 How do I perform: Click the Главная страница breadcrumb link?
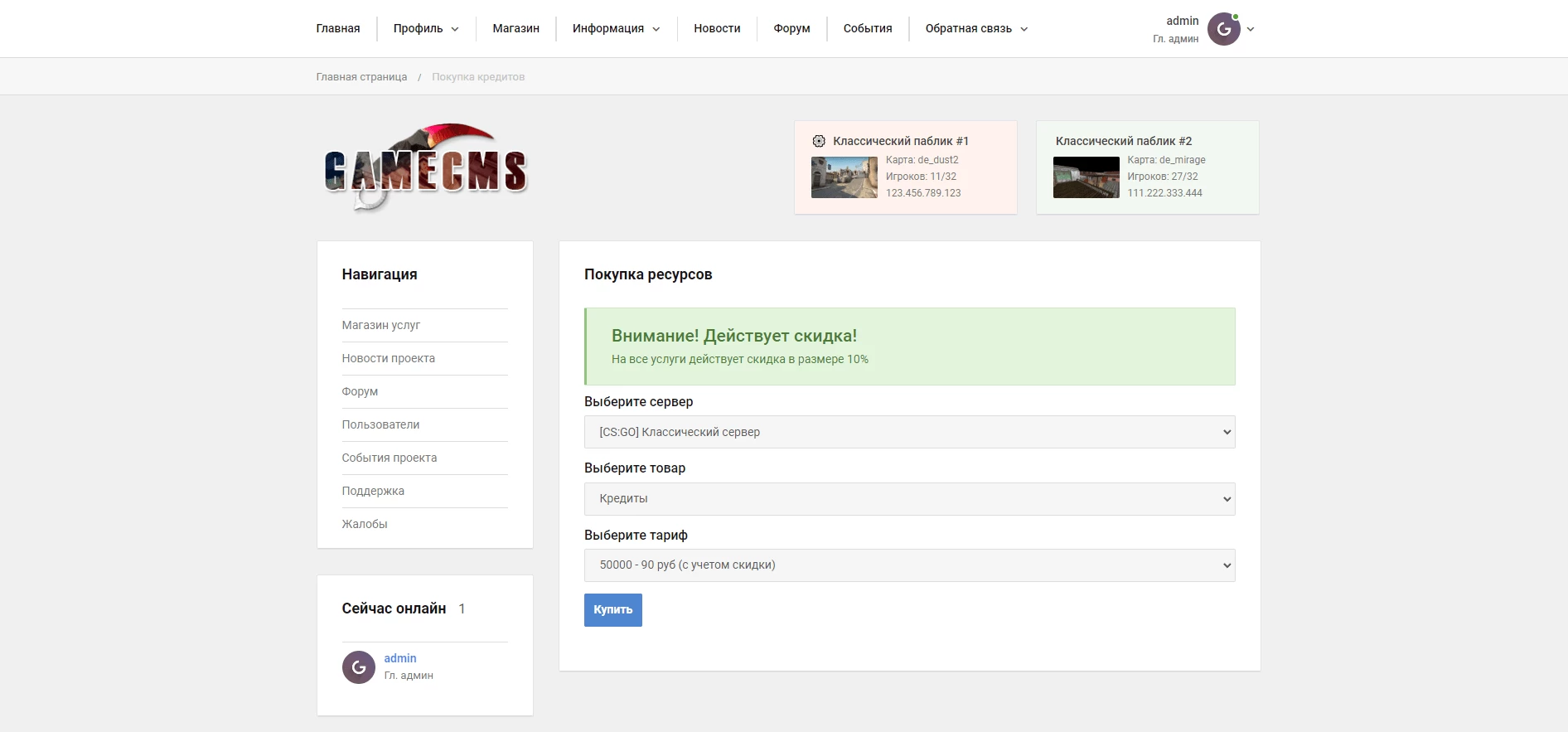coord(361,77)
